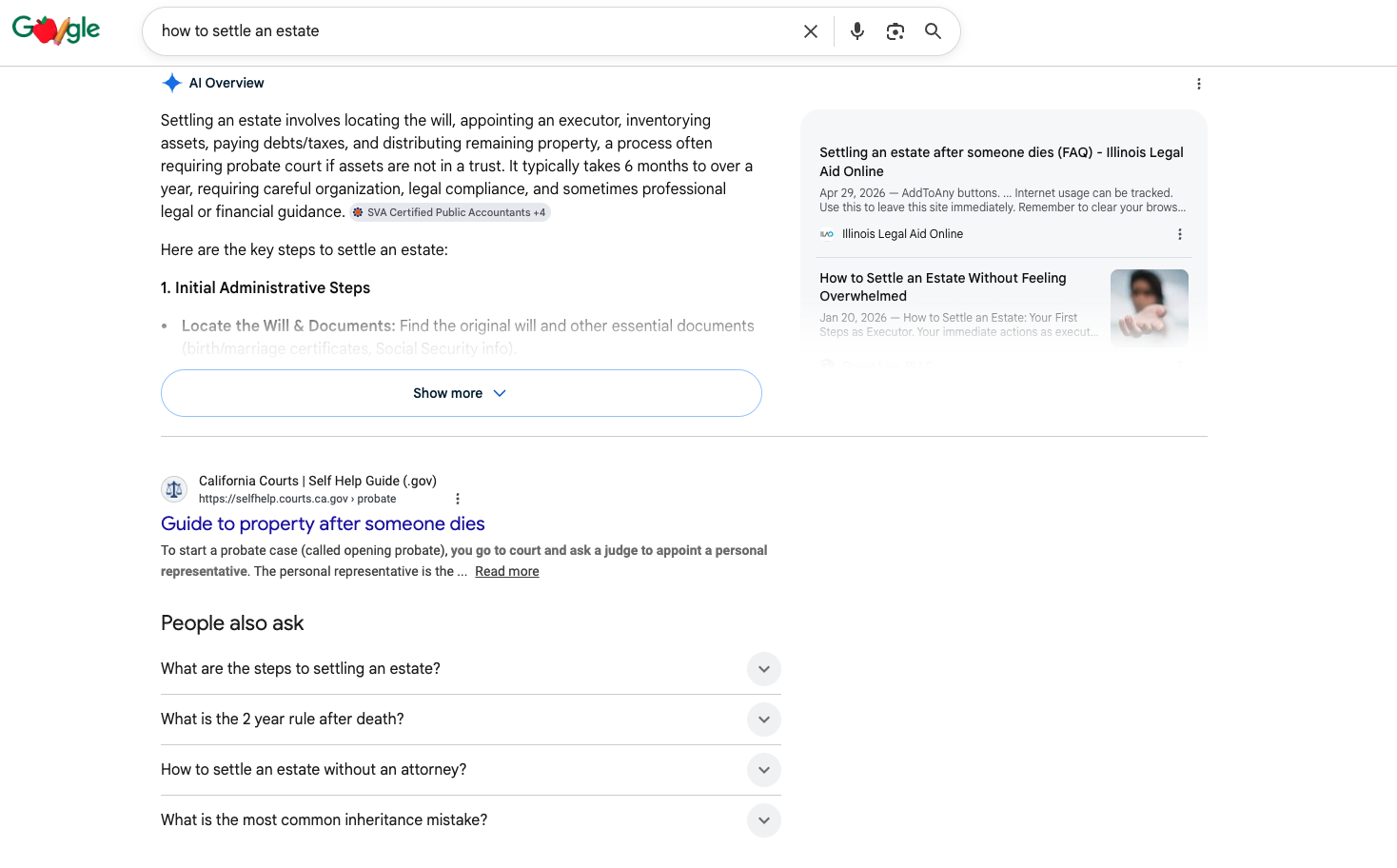Click California Courts scales favicon
This screenshot has width=1397, height=868.
pos(174,489)
